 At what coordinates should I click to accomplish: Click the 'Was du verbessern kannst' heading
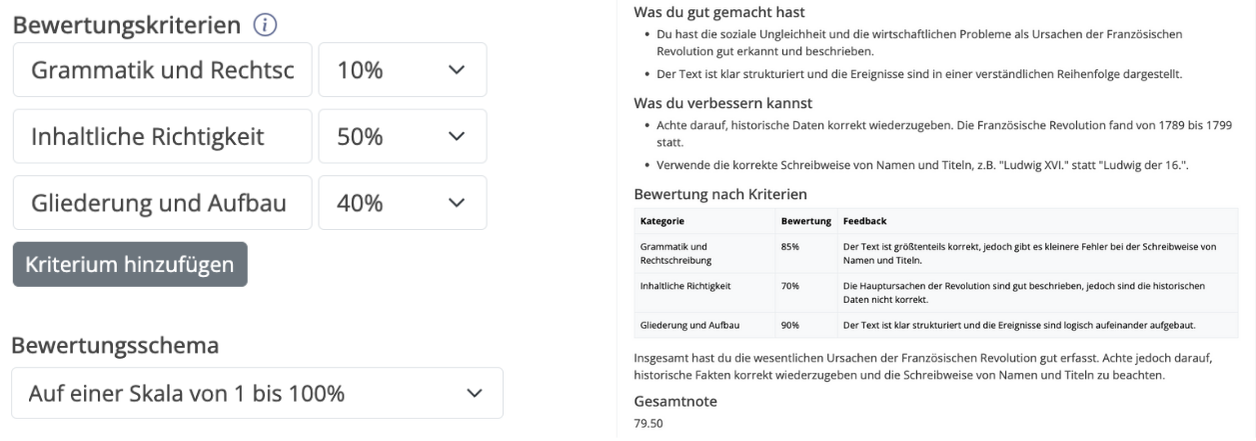tap(723, 103)
